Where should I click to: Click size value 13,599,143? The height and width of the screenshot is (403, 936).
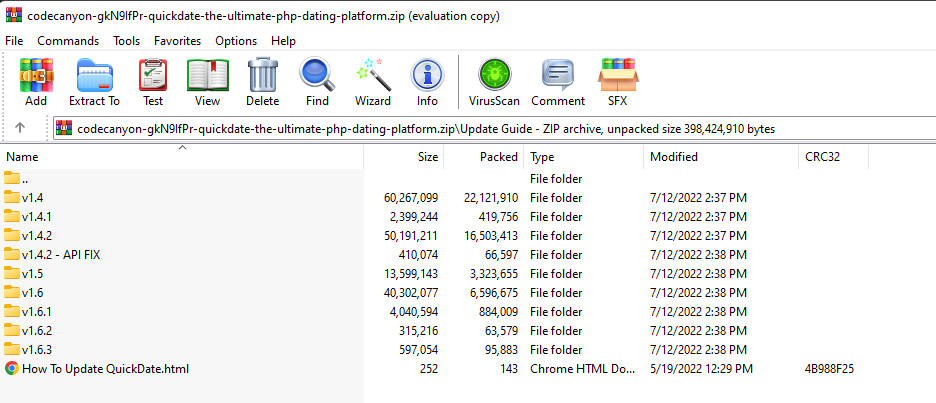coord(411,273)
